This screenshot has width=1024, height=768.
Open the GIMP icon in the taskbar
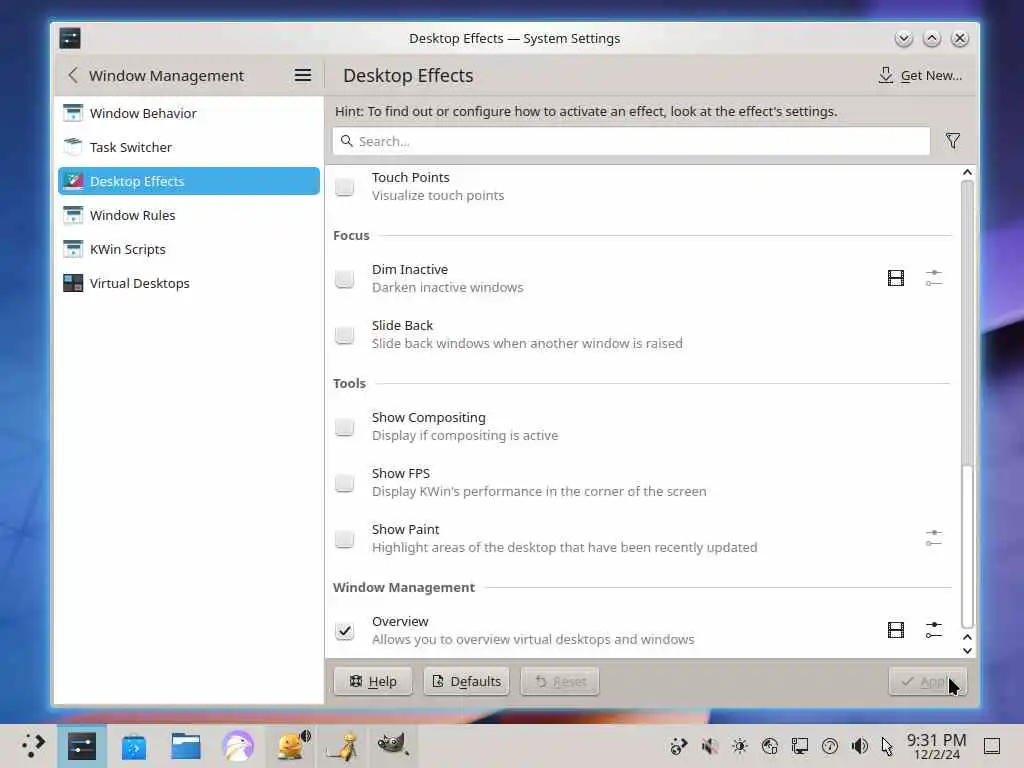(392, 744)
